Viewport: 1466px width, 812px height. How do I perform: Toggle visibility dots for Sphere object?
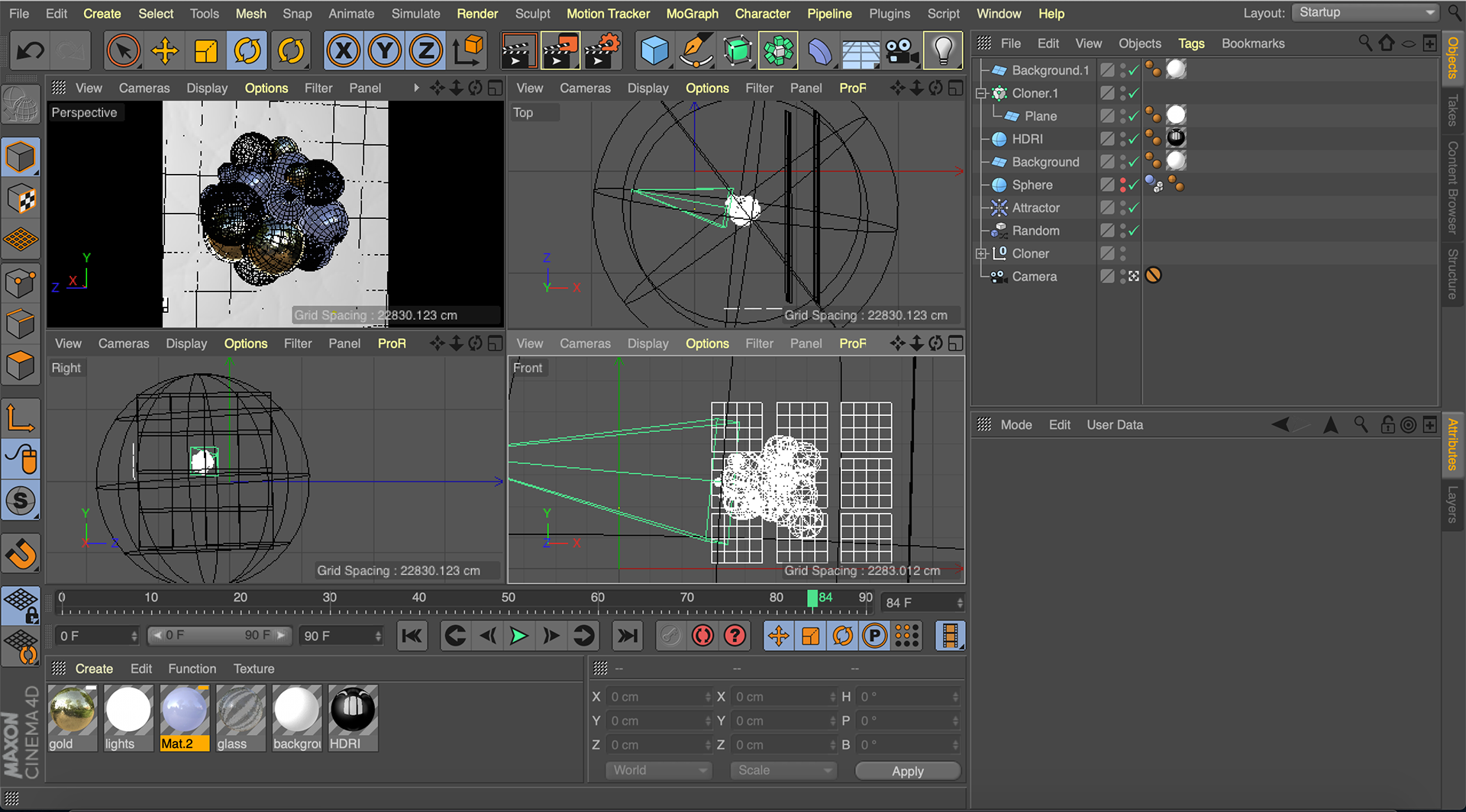coord(1122,185)
